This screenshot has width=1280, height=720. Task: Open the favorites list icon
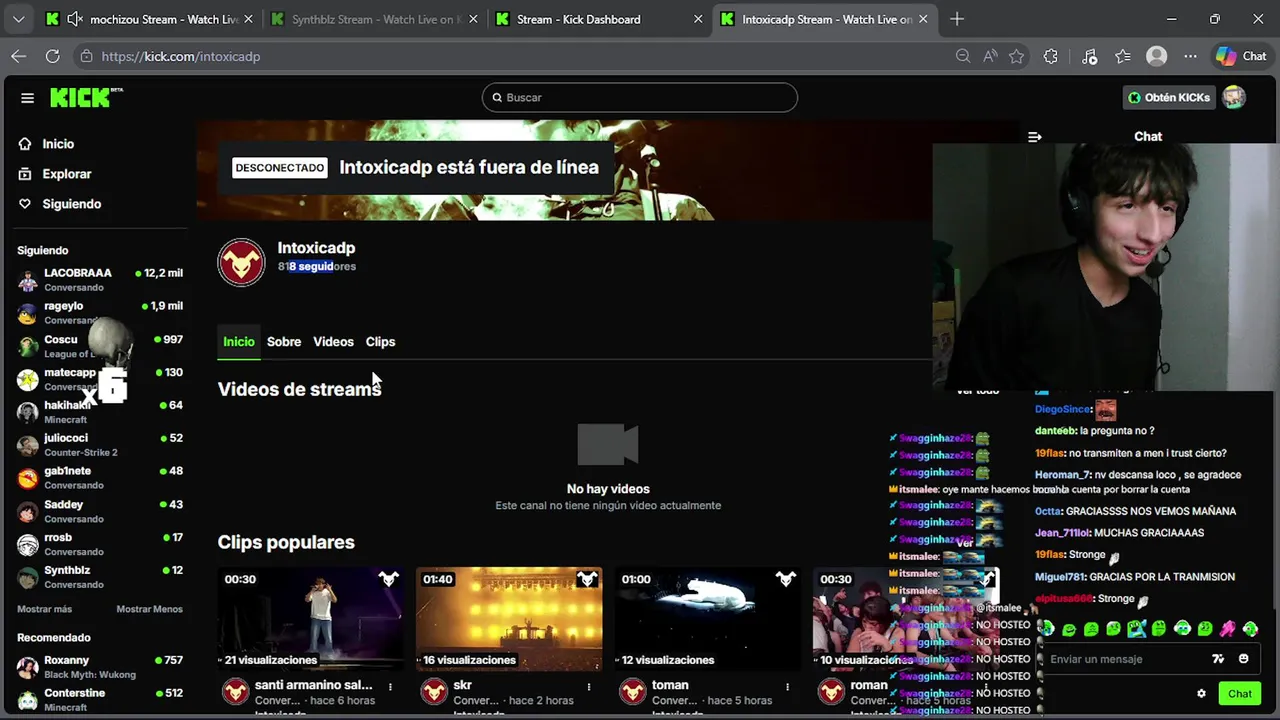[x=1123, y=57]
